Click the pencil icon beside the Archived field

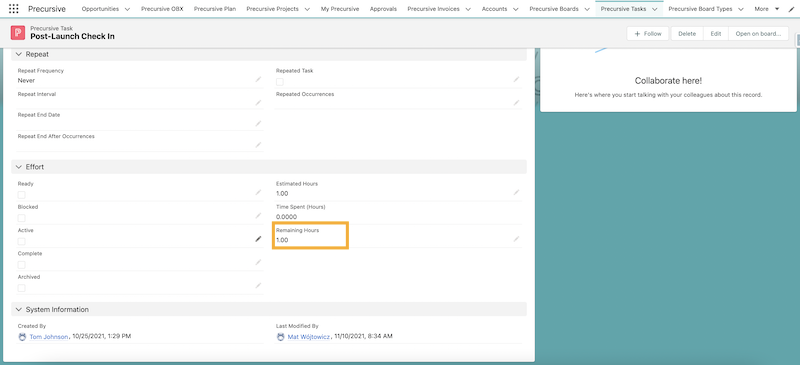[x=258, y=285]
